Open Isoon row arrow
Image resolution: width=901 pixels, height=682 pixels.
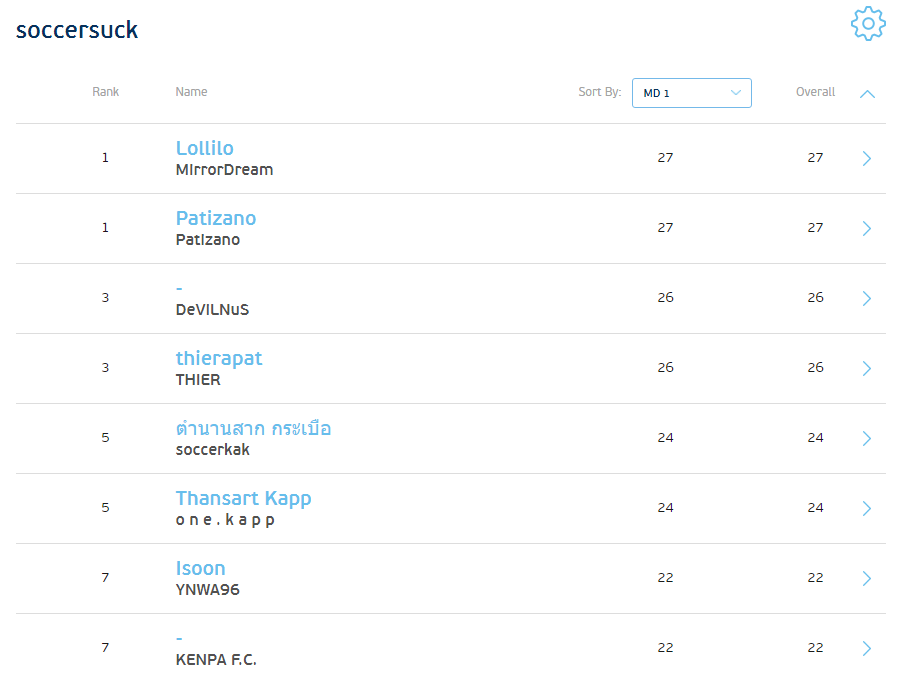866,578
